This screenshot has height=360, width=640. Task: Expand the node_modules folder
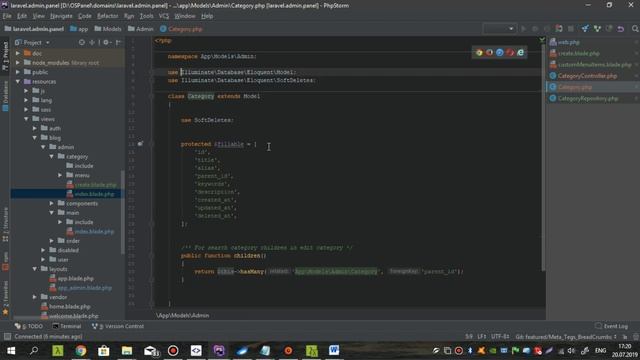click(18, 62)
